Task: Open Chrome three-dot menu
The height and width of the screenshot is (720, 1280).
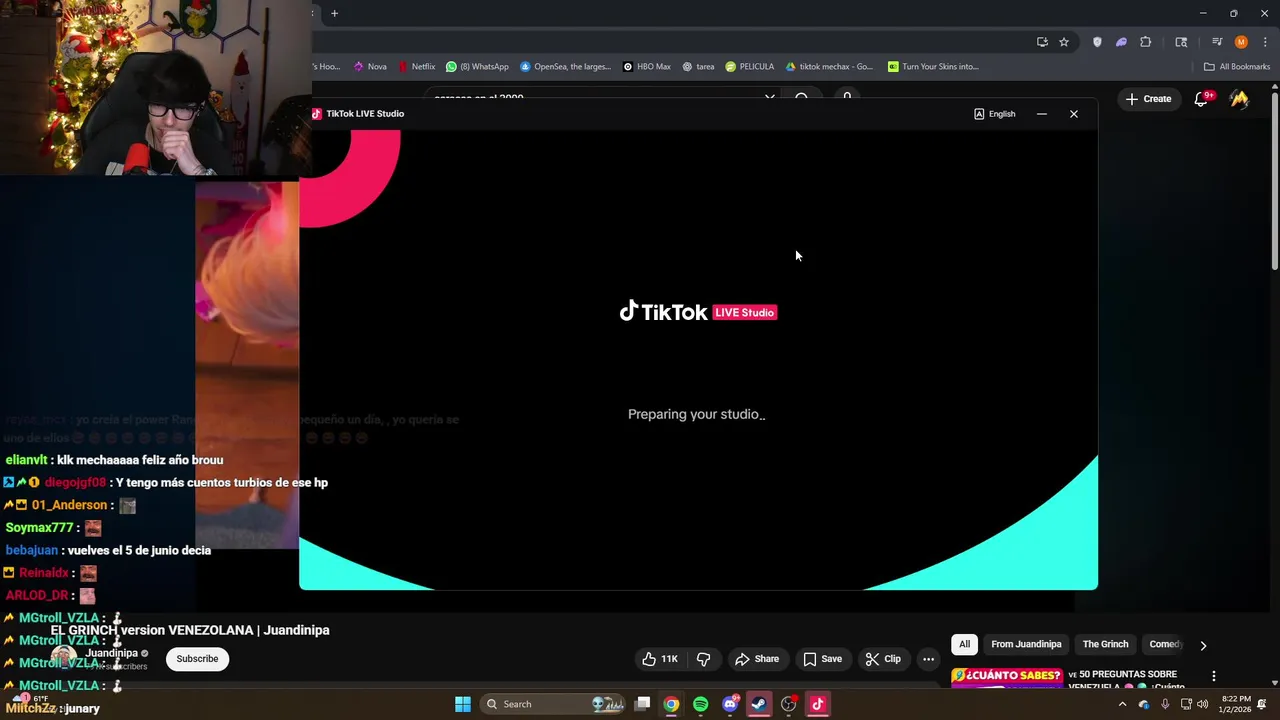Action: coord(1266,42)
